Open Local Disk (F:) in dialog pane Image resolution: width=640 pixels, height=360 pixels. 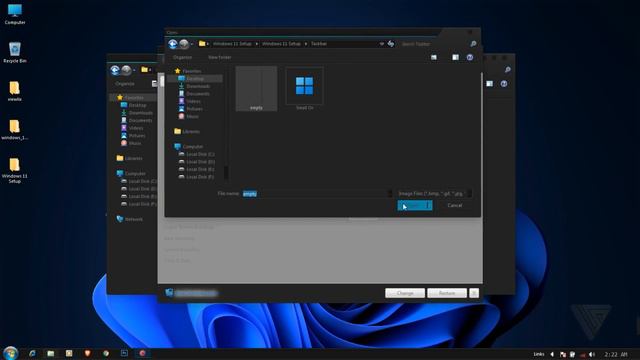(x=197, y=177)
